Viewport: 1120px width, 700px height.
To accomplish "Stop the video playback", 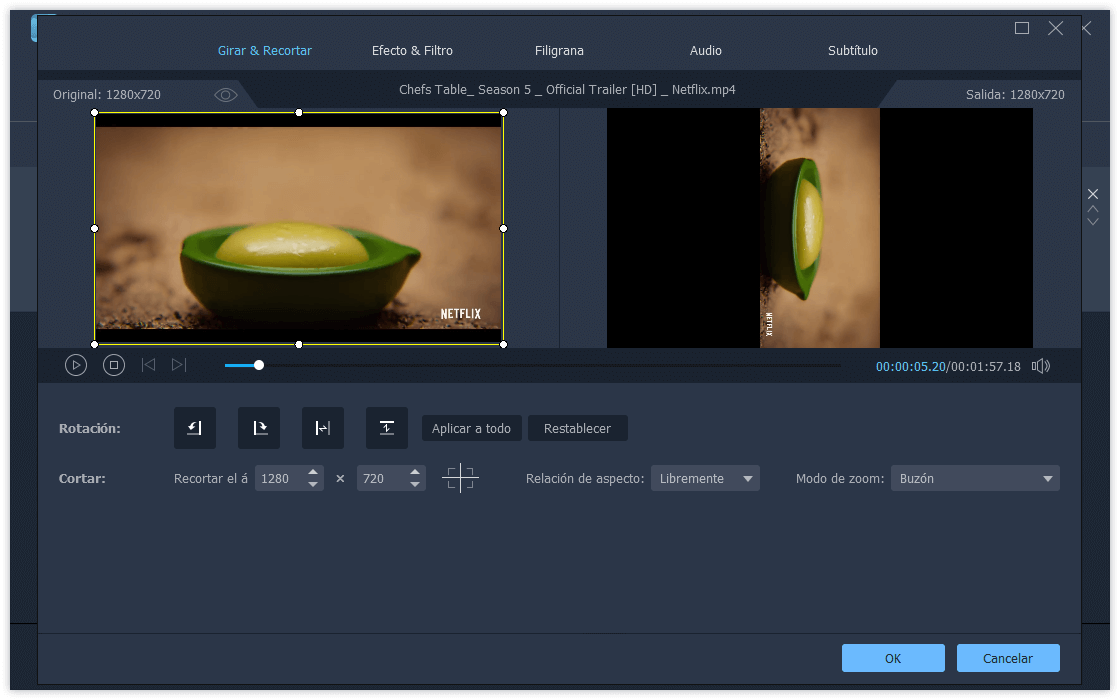I will click(x=114, y=366).
